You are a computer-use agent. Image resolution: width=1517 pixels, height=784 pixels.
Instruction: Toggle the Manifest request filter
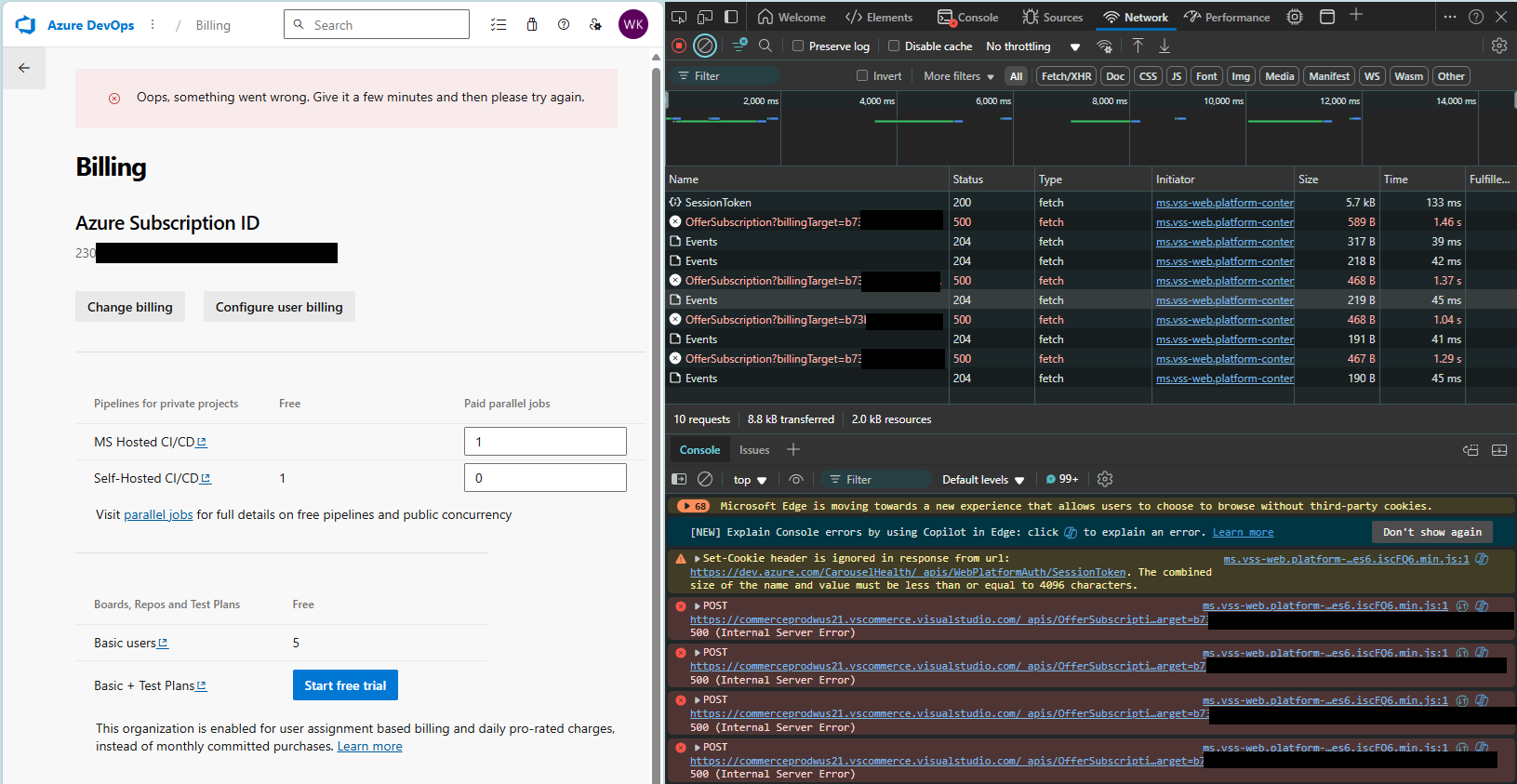click(1329, 76)
